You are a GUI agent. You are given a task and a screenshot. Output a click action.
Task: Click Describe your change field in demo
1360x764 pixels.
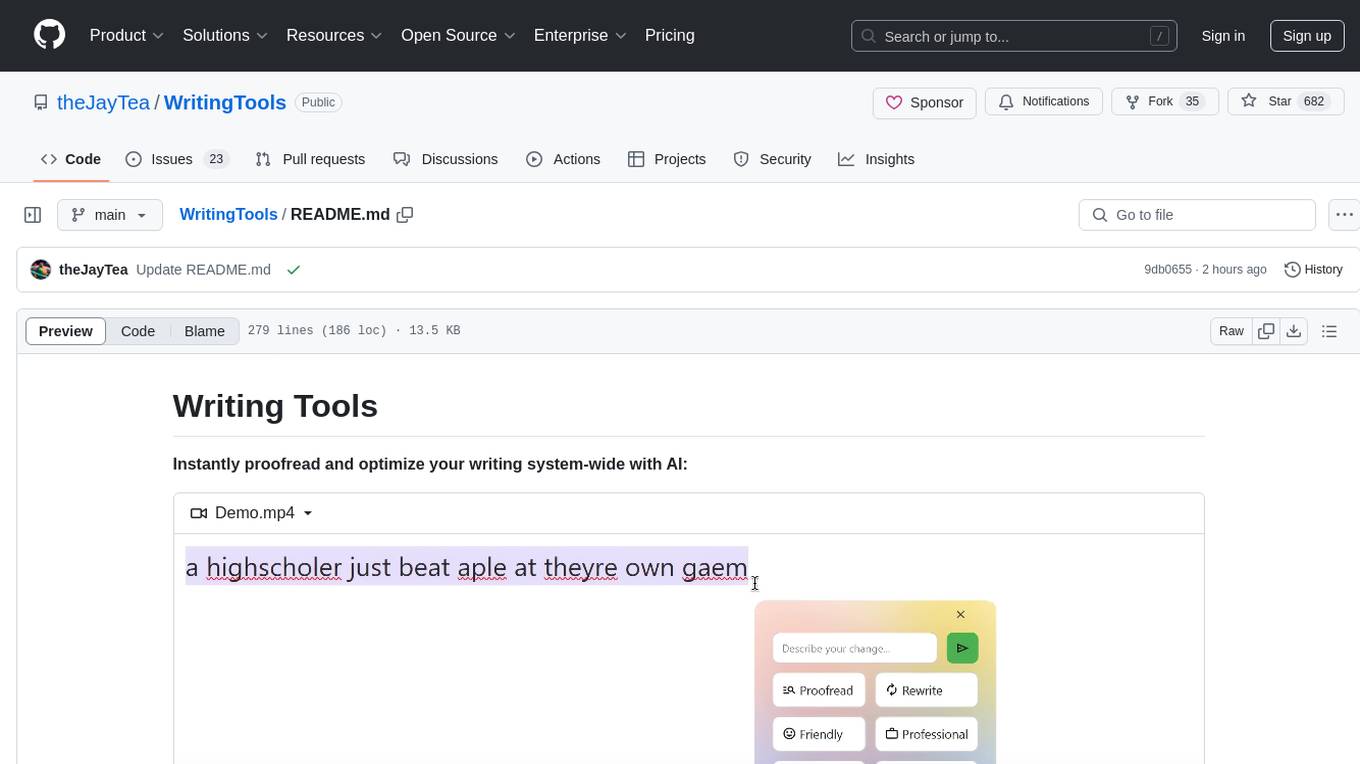[855, 648]
